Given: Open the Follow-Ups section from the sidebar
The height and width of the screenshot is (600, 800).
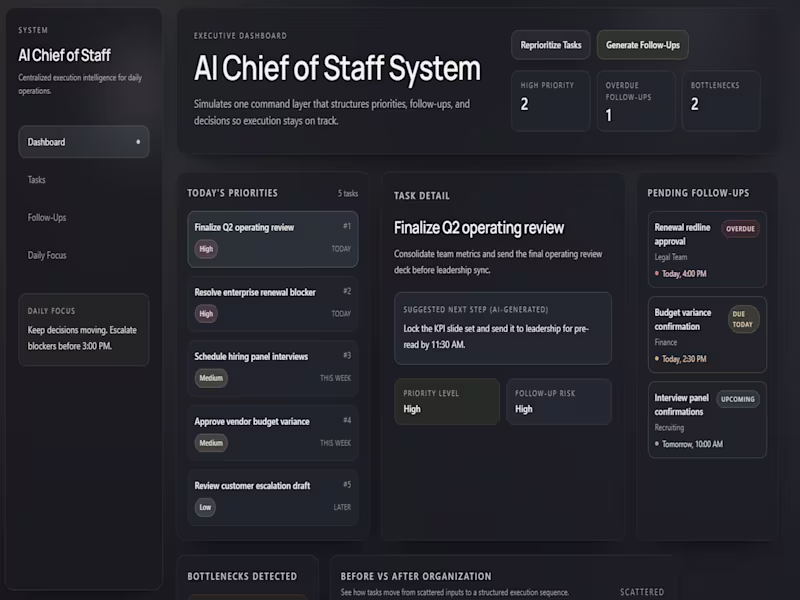Looking at the screenshot, I should tap(46, 217).
